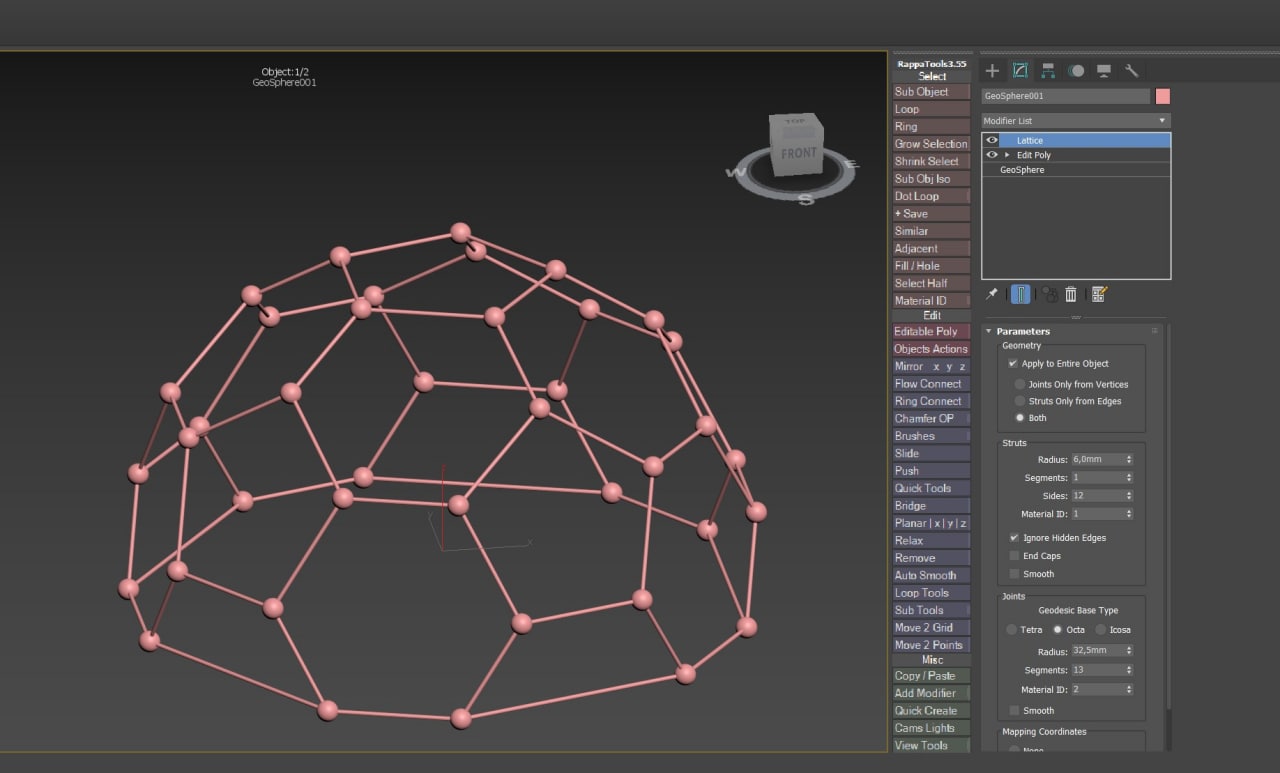Open the Motion panel icon
Screen dimensions: 1280x773
(1076, 70)
